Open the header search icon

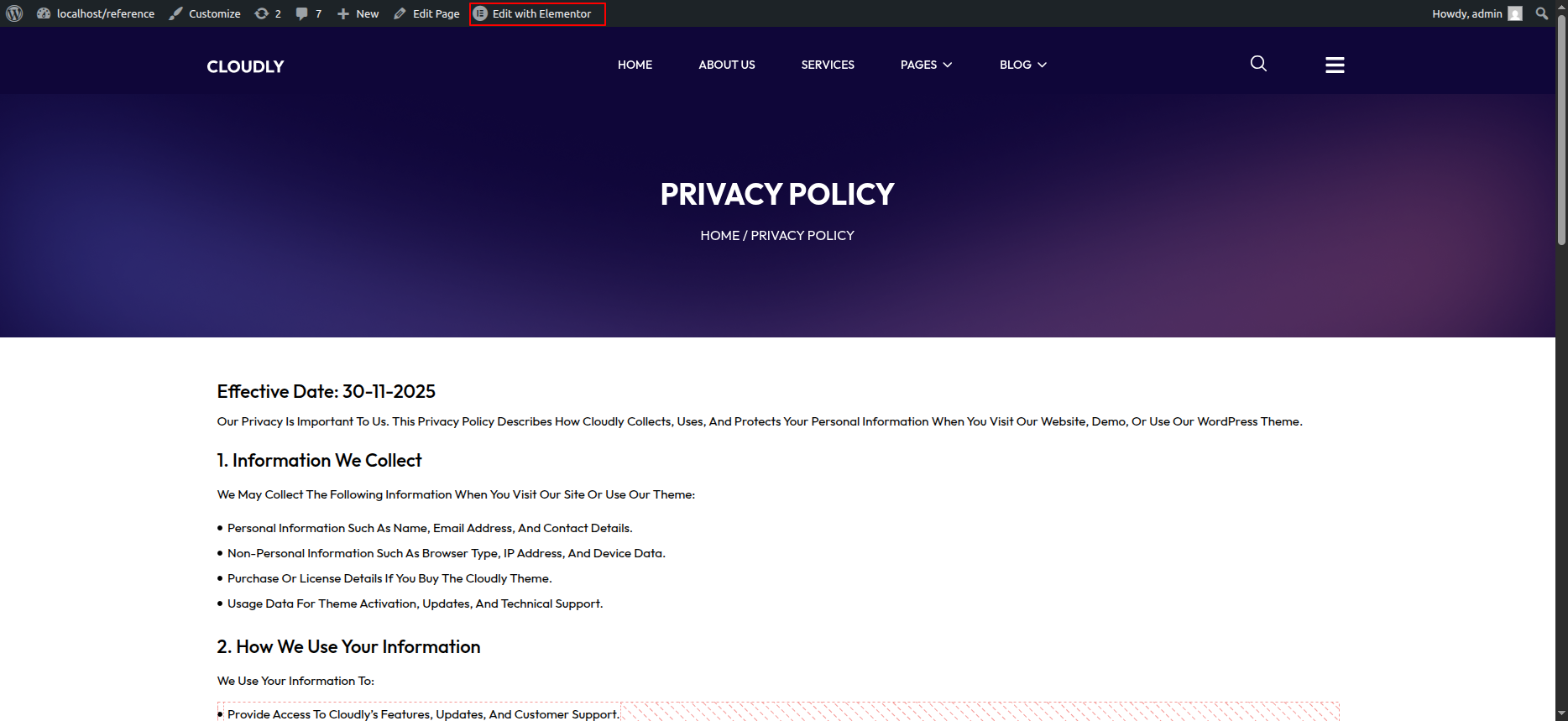[x=1258, y=64]
